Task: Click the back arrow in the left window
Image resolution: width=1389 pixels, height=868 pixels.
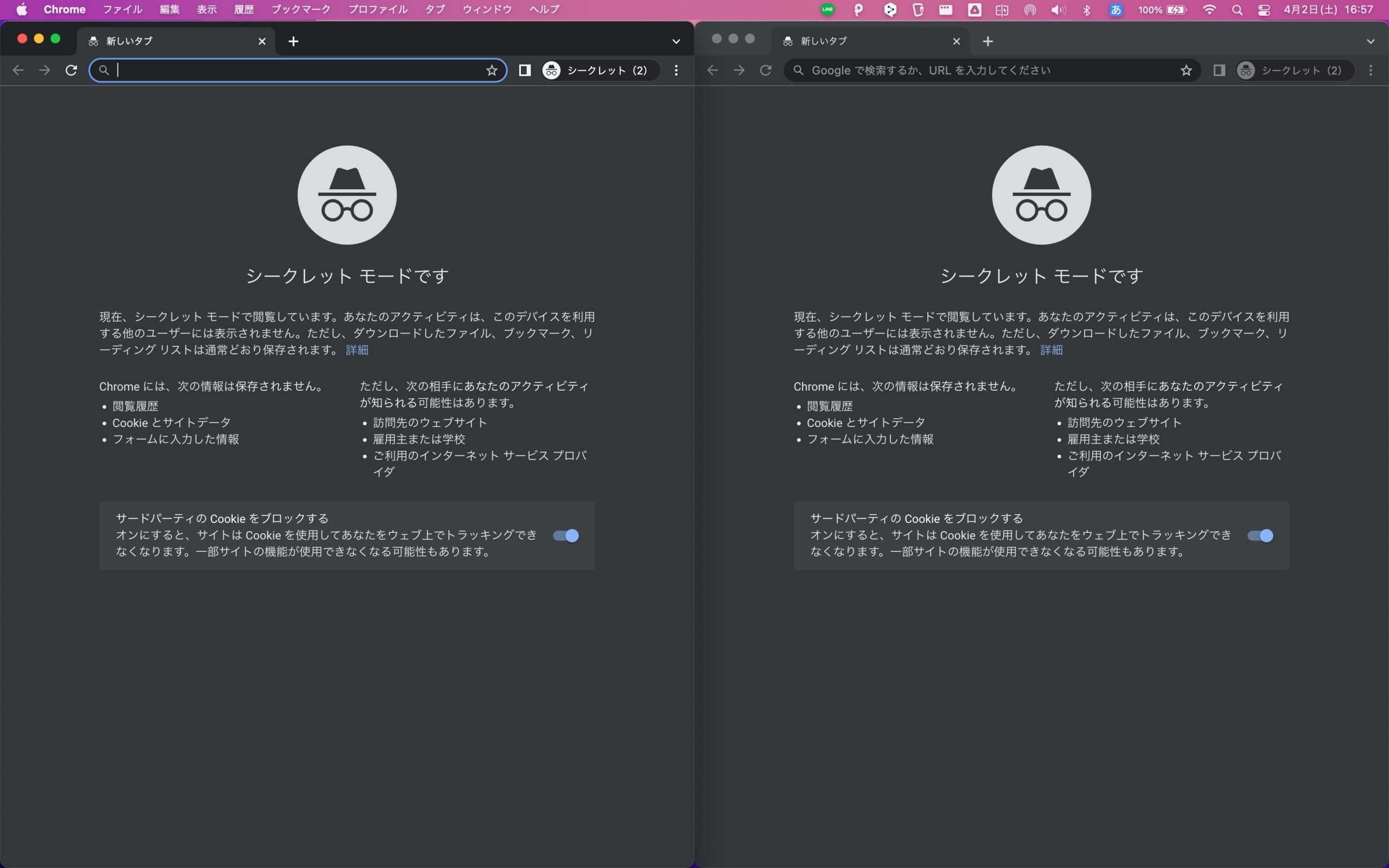Action: tap(18, 70)
